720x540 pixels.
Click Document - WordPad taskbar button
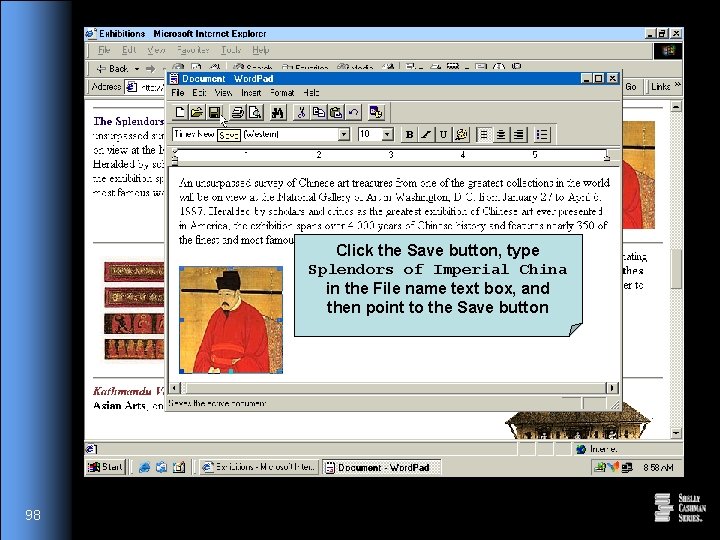381,467
